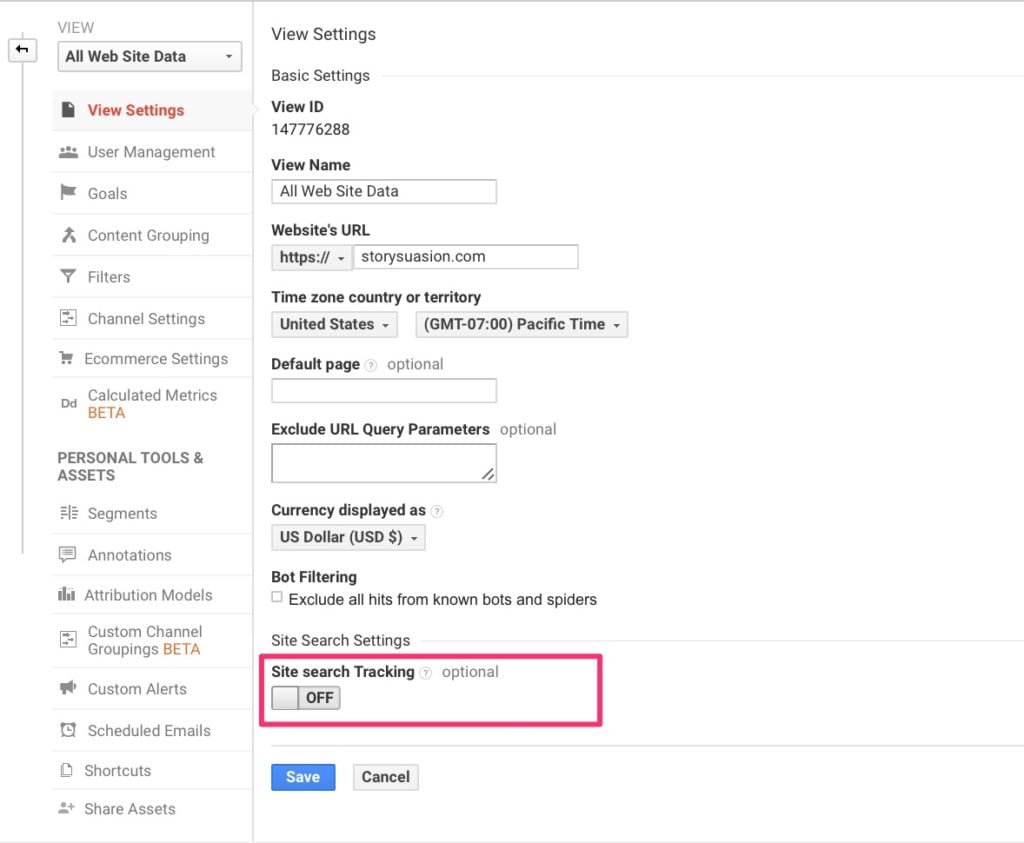Check Exclude all hits from known bots
Viewport: 1024px width, 843px height.
point(277,597)
